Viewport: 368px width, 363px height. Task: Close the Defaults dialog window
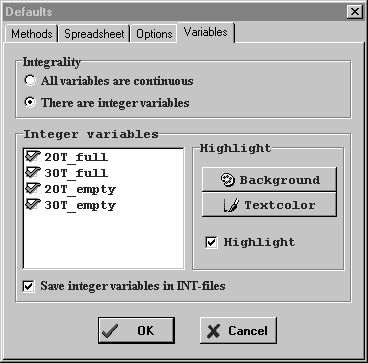click(354, 12)
